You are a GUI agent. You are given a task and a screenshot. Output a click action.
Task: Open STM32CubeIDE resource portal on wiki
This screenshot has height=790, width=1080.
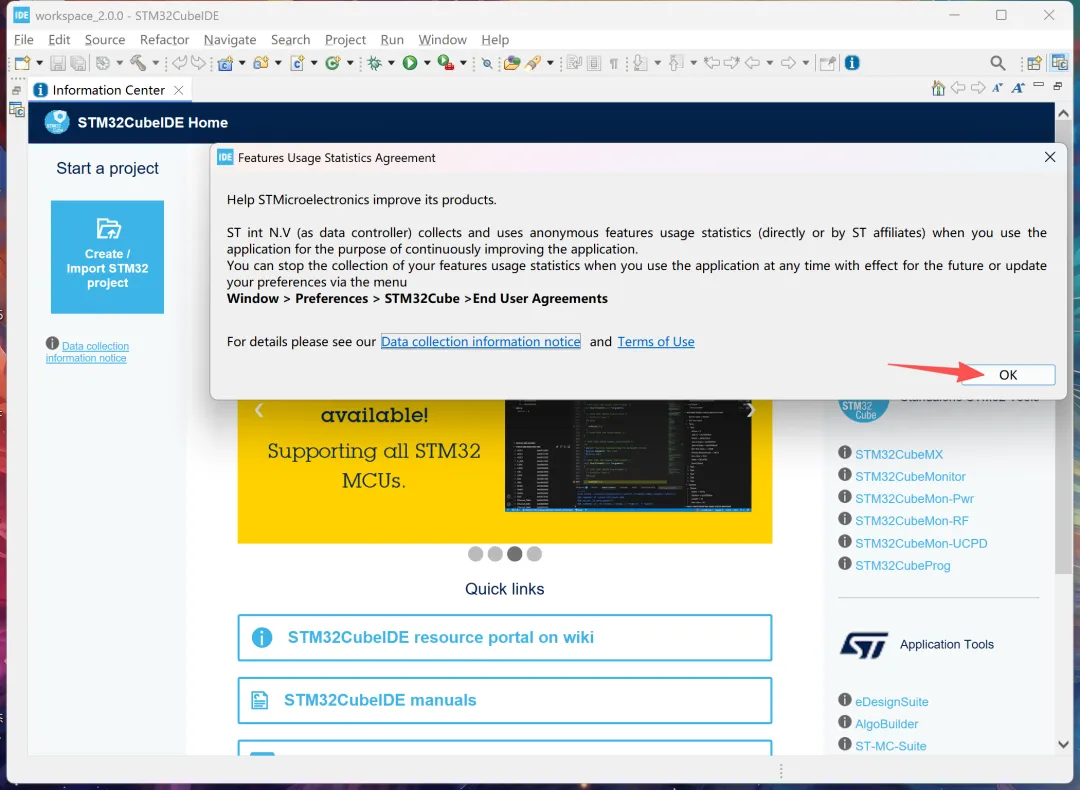[x=505, y=638]
